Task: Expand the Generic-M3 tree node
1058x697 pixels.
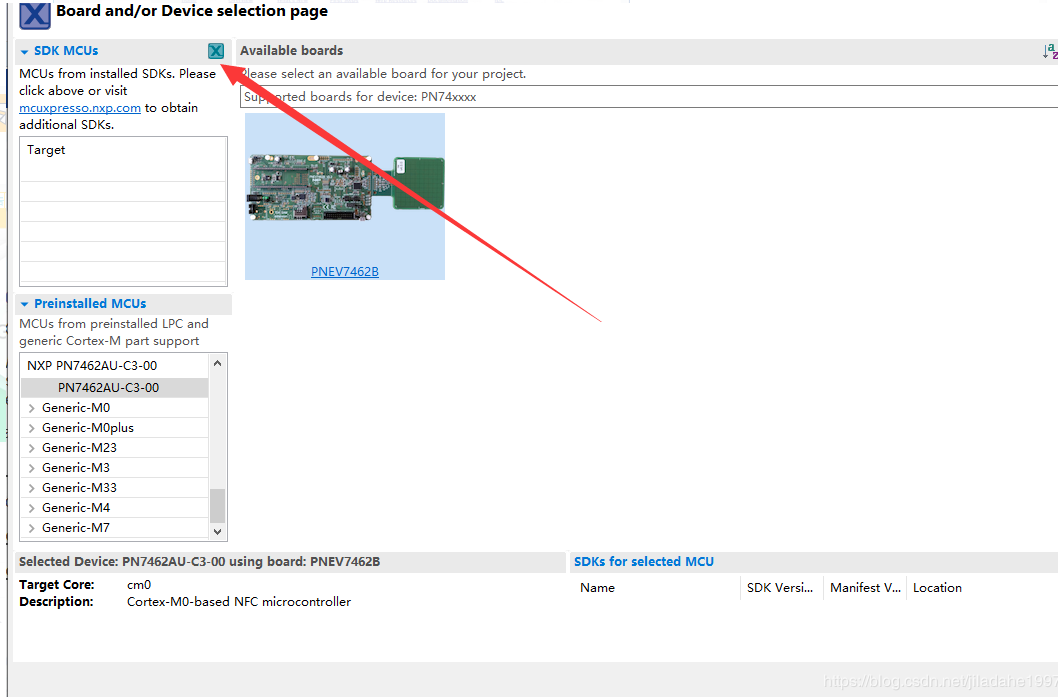Action: coord(32,468)
